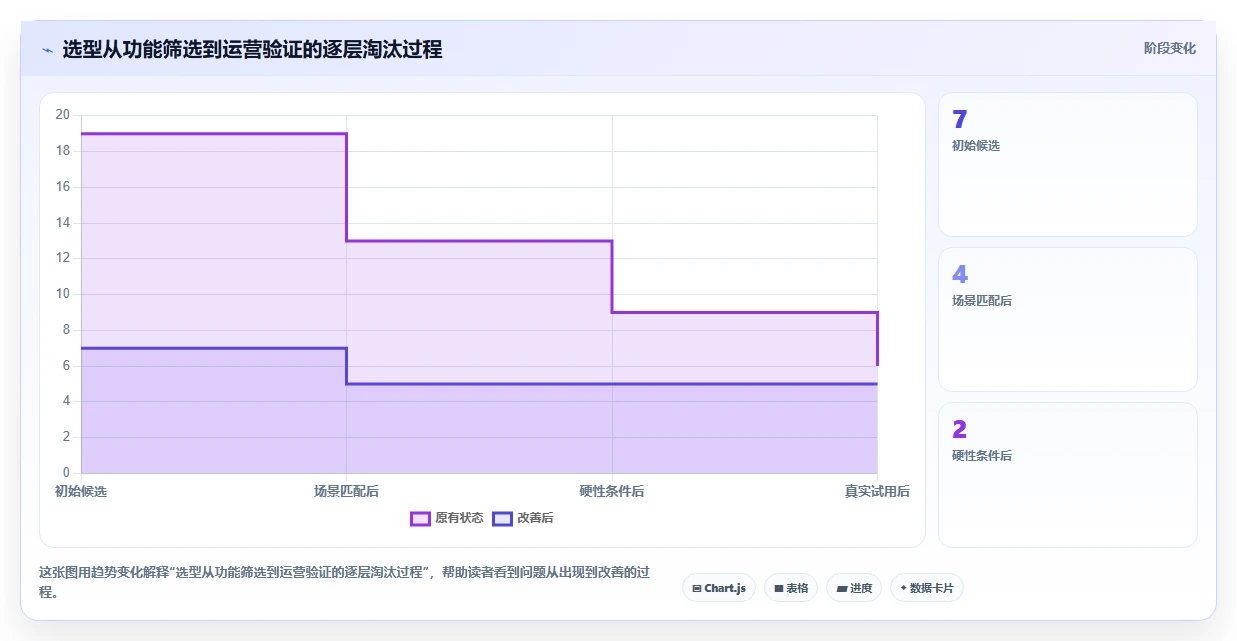The width and height of the screenshot is (1237, 641).
Task: Click the number 2 in the third card
Action: 960,430
